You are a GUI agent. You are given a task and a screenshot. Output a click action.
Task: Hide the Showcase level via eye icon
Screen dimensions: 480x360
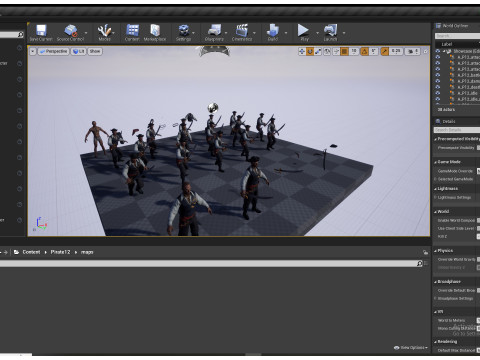click(438, 51)
